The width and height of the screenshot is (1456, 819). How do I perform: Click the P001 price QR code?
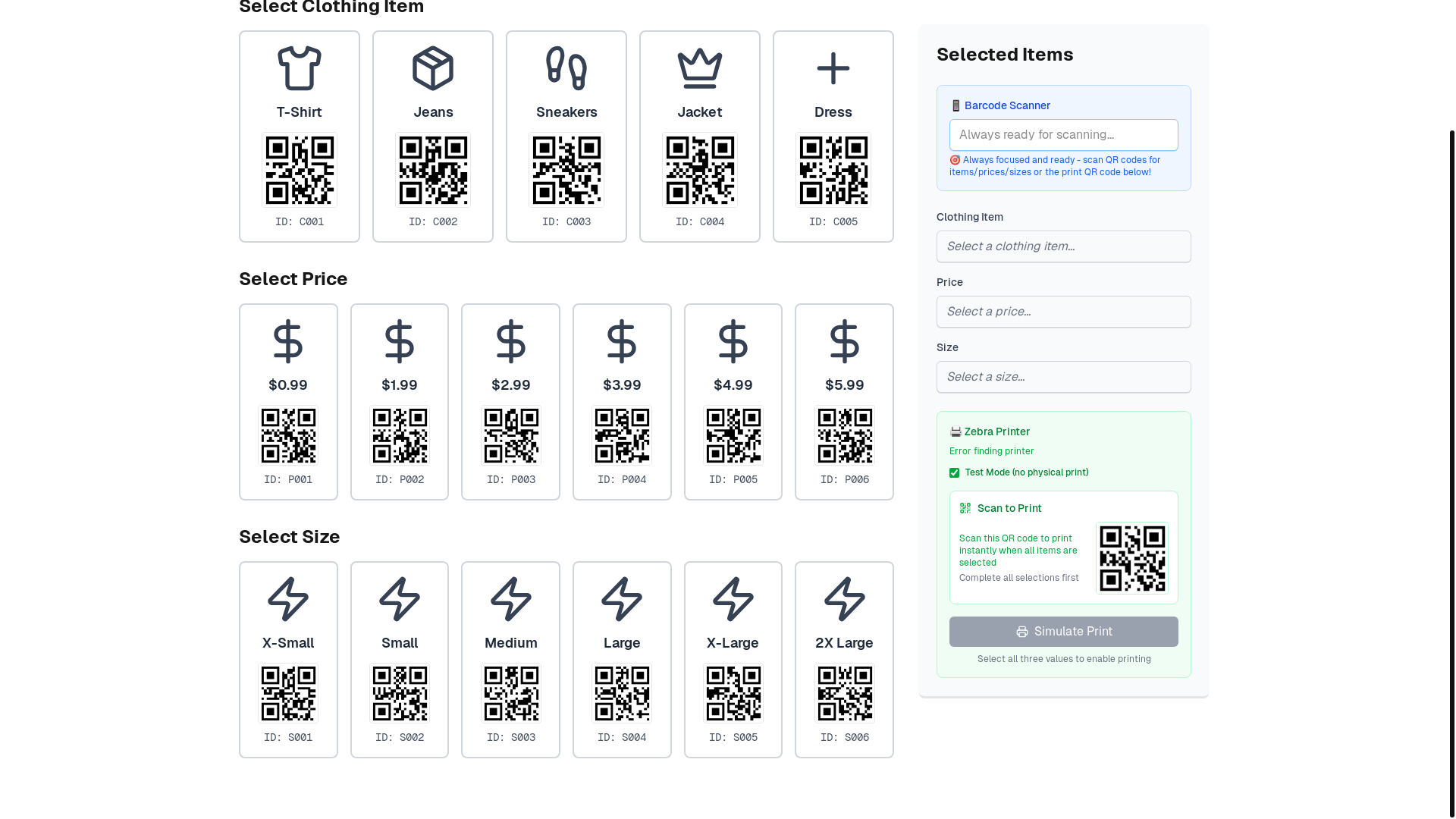[x=288, y=435]
